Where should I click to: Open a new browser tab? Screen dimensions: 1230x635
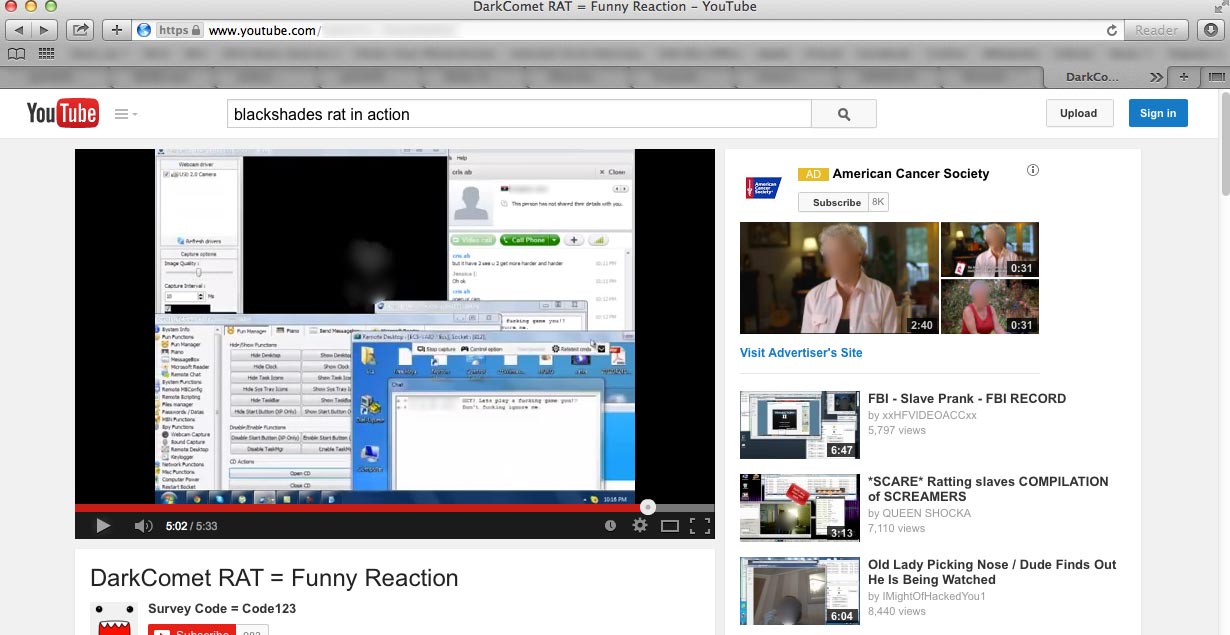click(x=1184, y=77)
